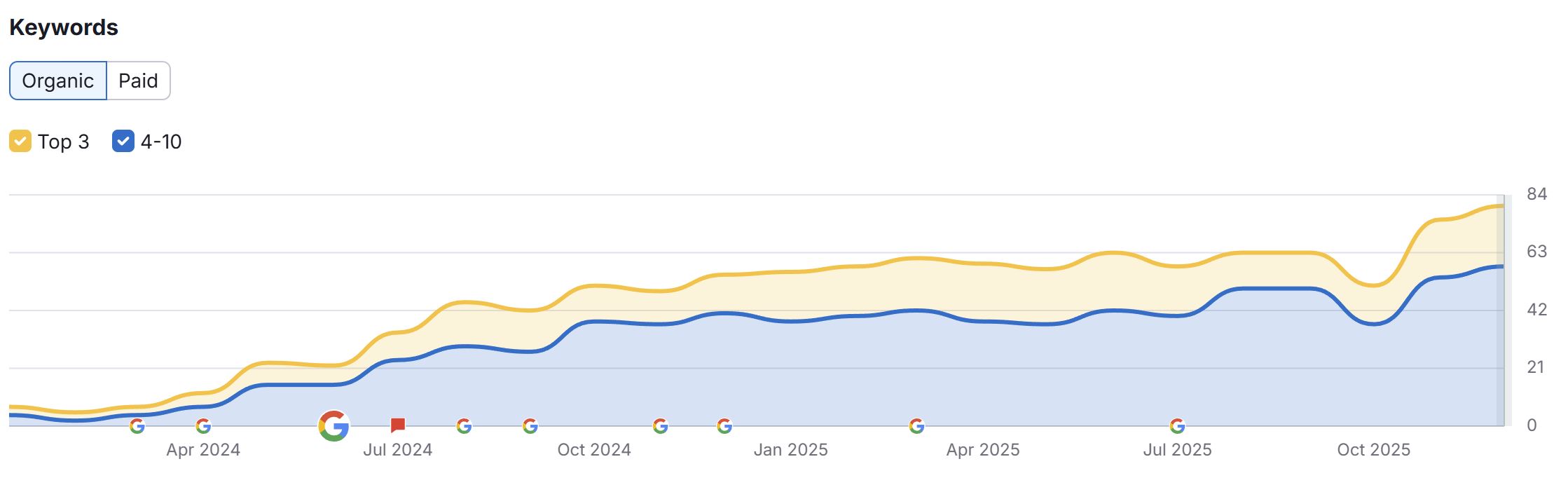
Task: Click last Google marker before Jan 2025 label
Action: [x=724, y=425]
